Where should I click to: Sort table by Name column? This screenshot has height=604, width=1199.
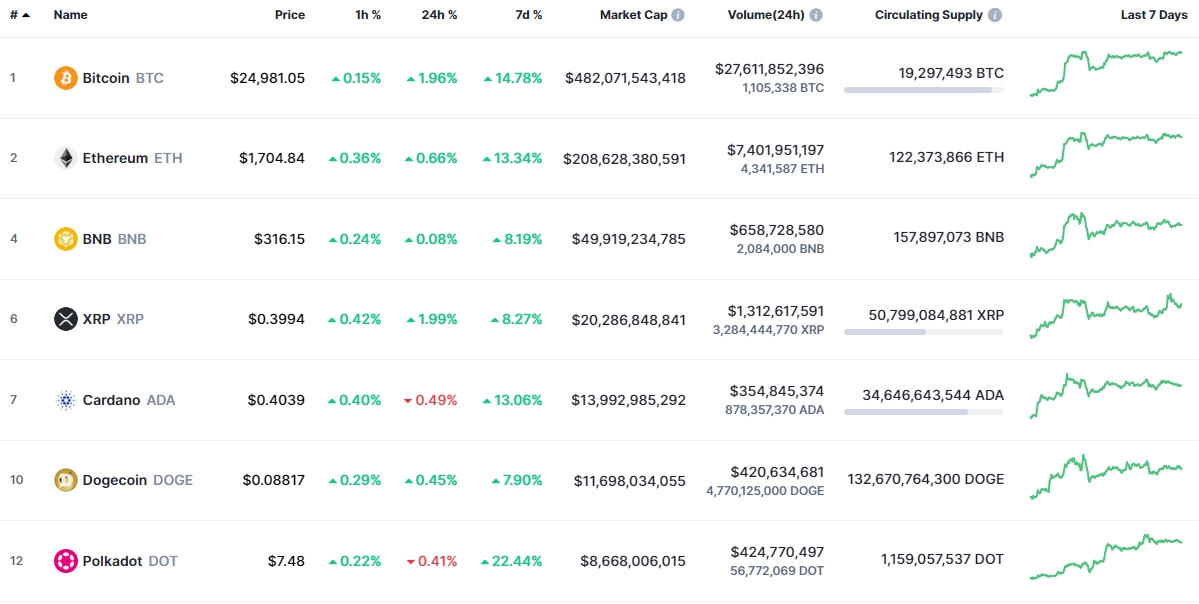click(x=70, y=15)
